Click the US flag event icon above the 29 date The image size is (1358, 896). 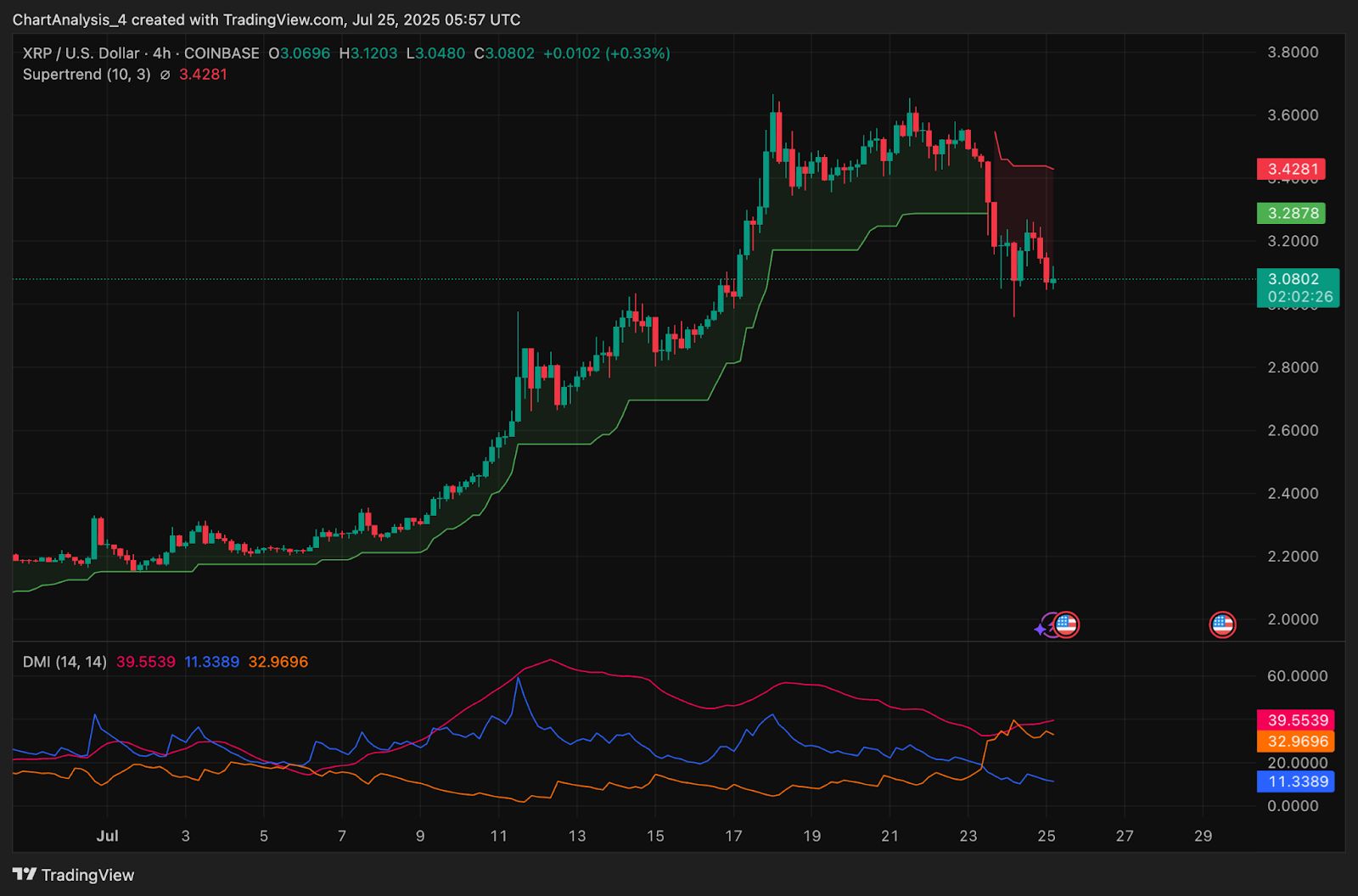(1222, 625)
